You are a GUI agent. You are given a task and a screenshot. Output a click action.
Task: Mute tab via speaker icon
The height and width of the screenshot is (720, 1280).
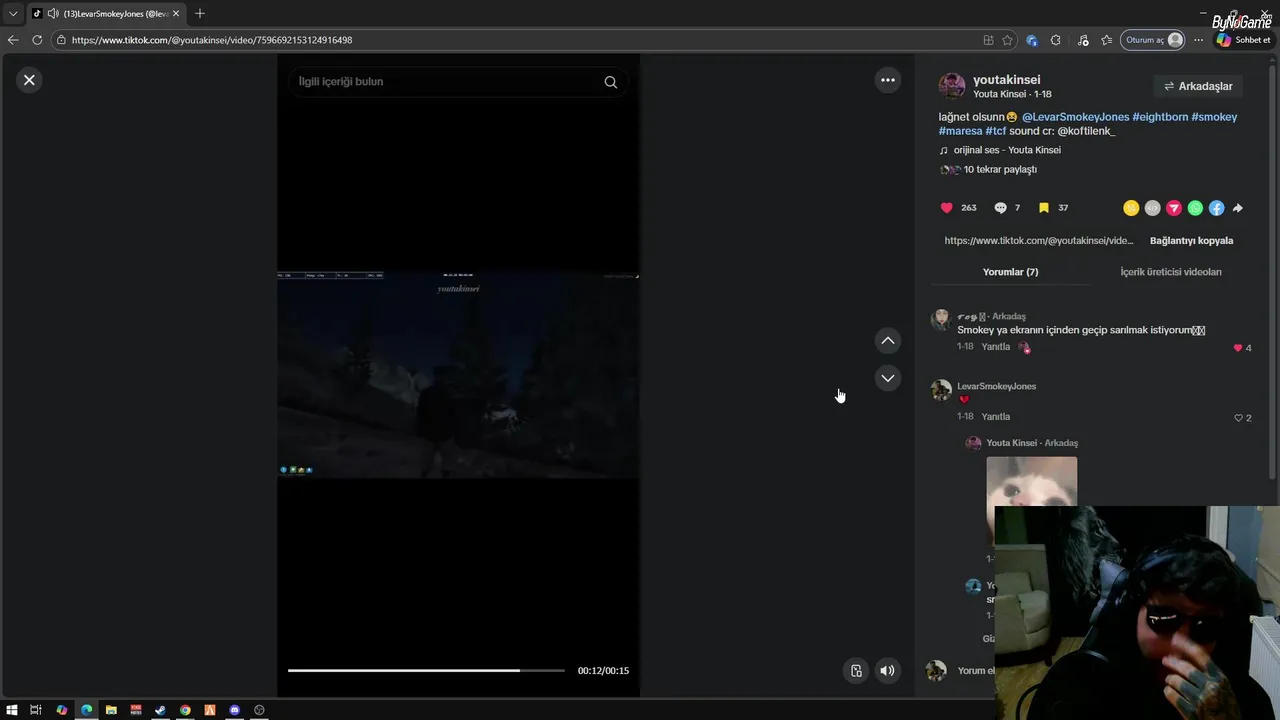tap(52, 14)
